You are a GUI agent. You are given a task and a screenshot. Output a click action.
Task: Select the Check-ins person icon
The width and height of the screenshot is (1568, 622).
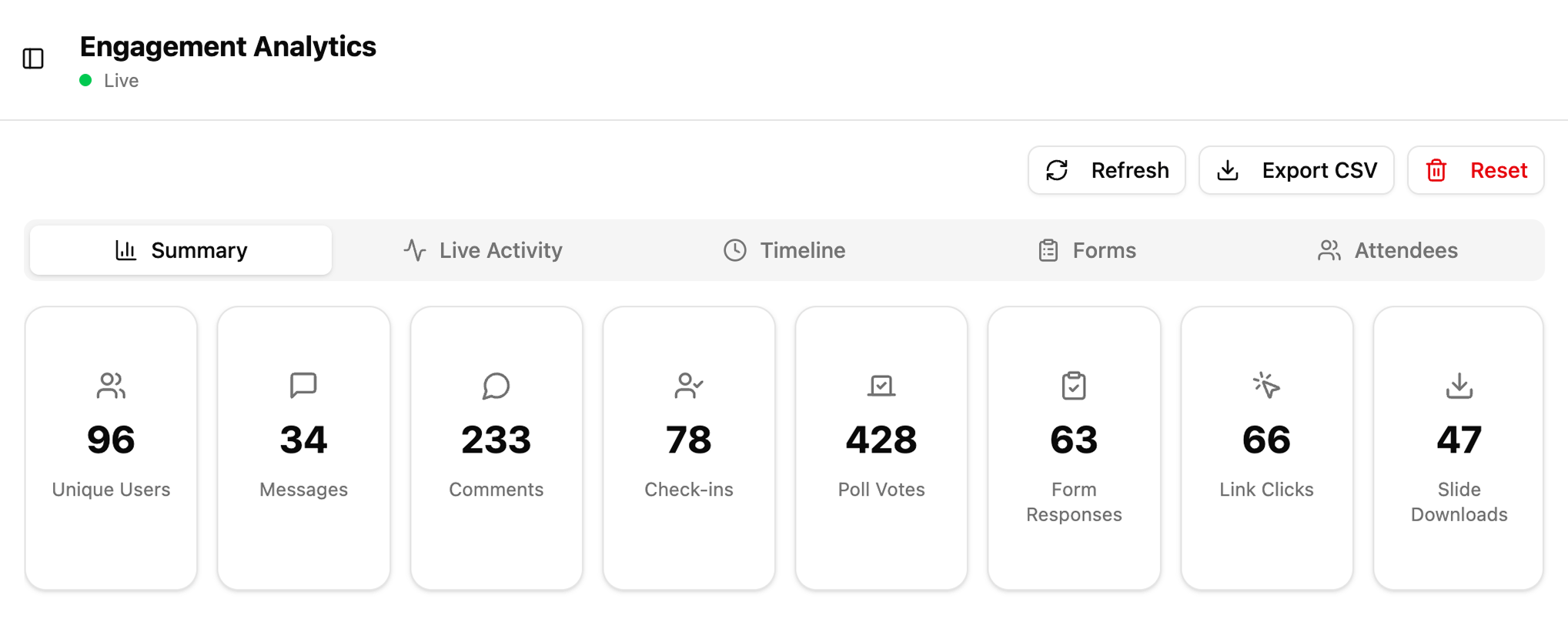(688, 386)
